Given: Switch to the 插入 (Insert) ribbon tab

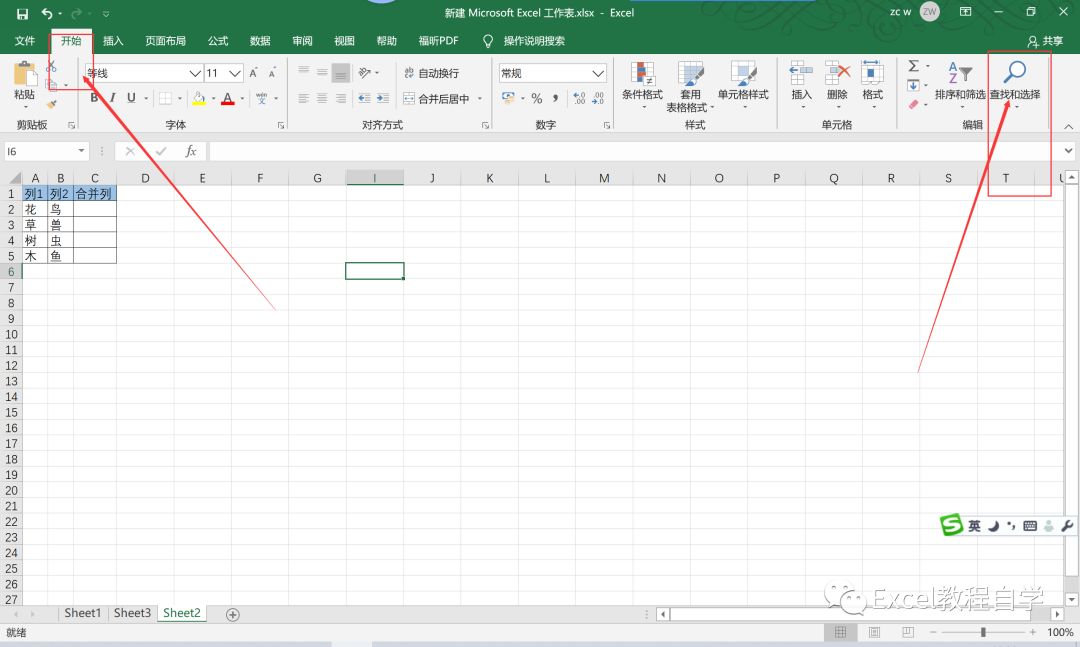Looking at the screenshot, I should tap(113, 41).
